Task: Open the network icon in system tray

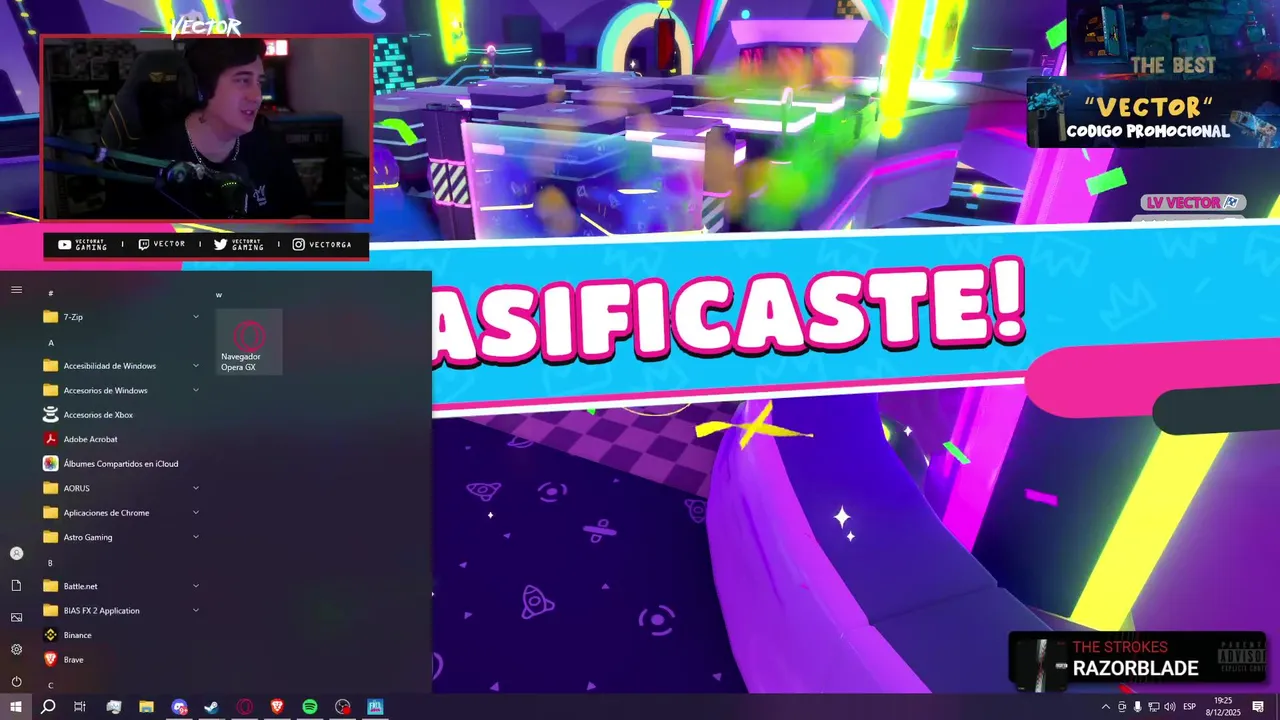Action: 1154,707
